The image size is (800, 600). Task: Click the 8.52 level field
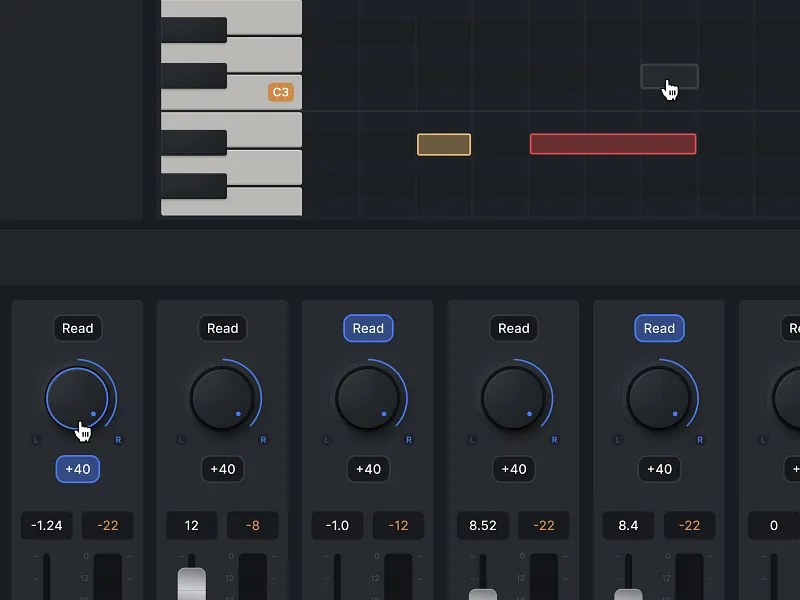point(483,525)
